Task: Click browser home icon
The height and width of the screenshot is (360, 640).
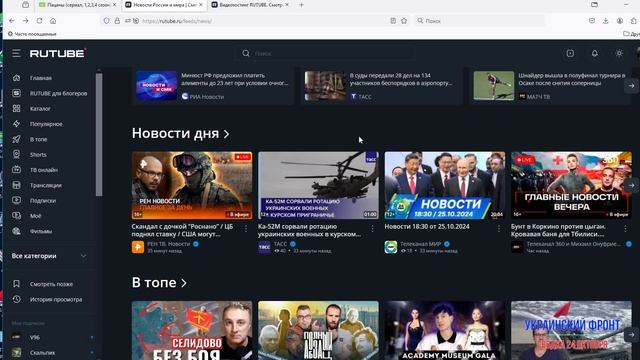Action: pos(53,21)
